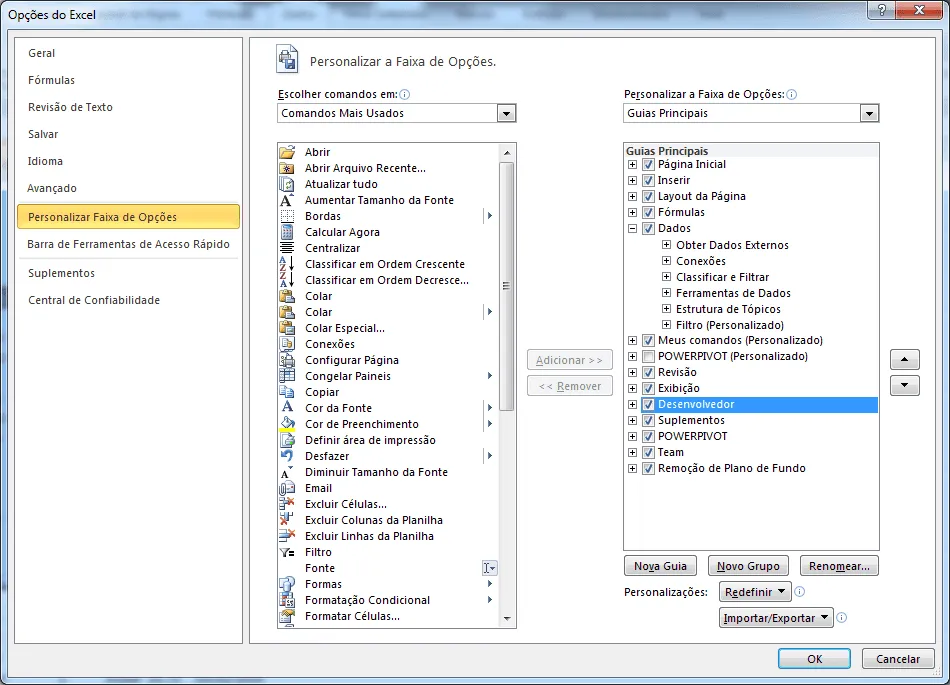Click the help question mark in title bar
This screenshot has height=685, width=950.
(882, 10)
